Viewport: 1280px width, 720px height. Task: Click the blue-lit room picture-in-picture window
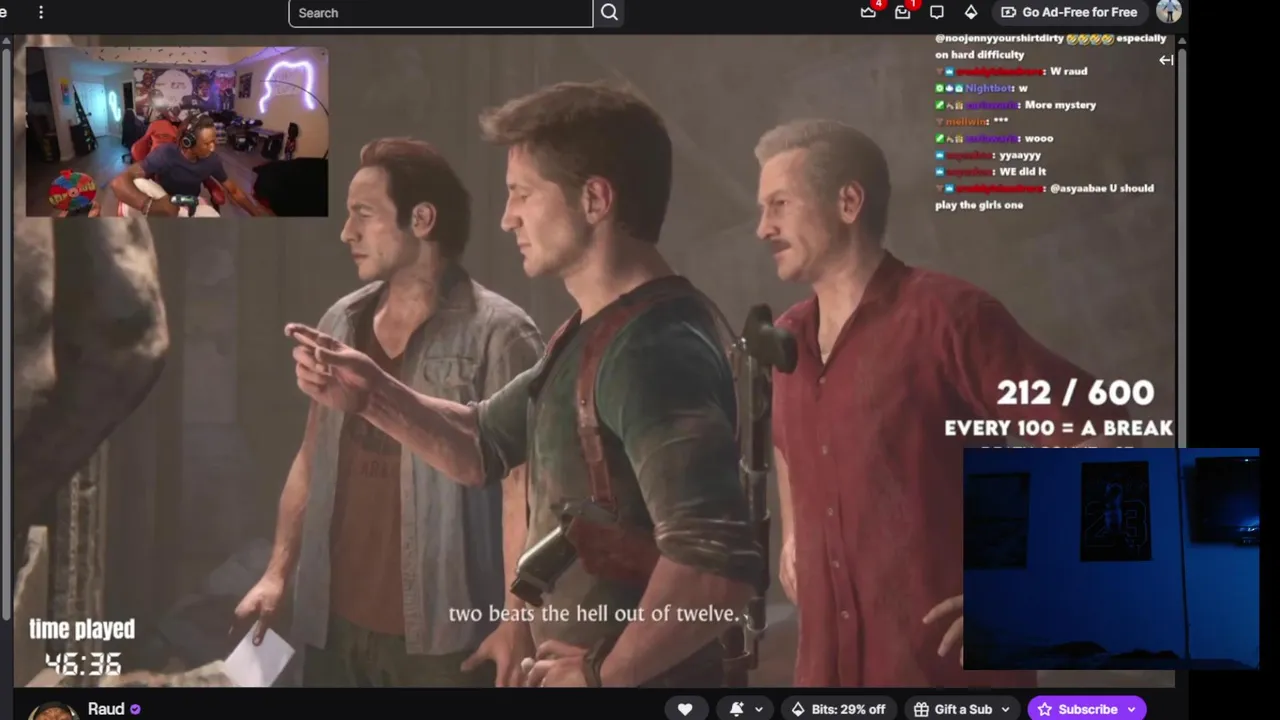click(1111, 558)
